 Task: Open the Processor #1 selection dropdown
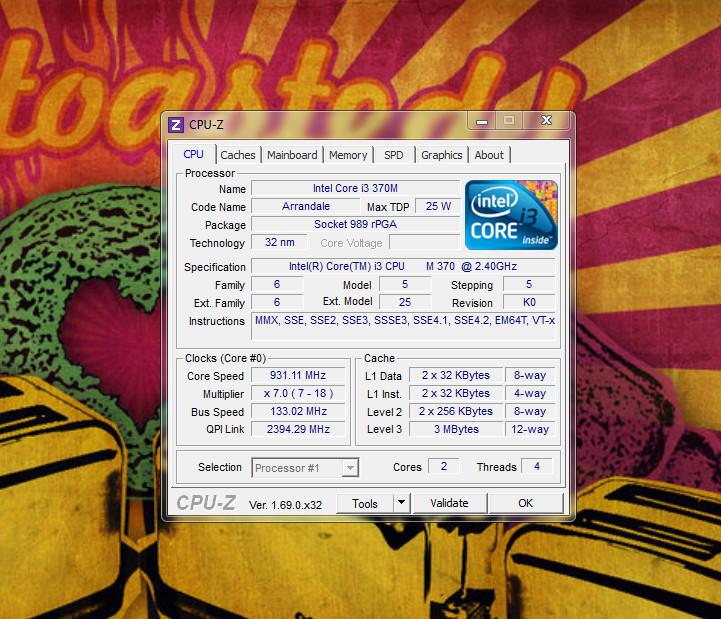[x=305, y=468]
